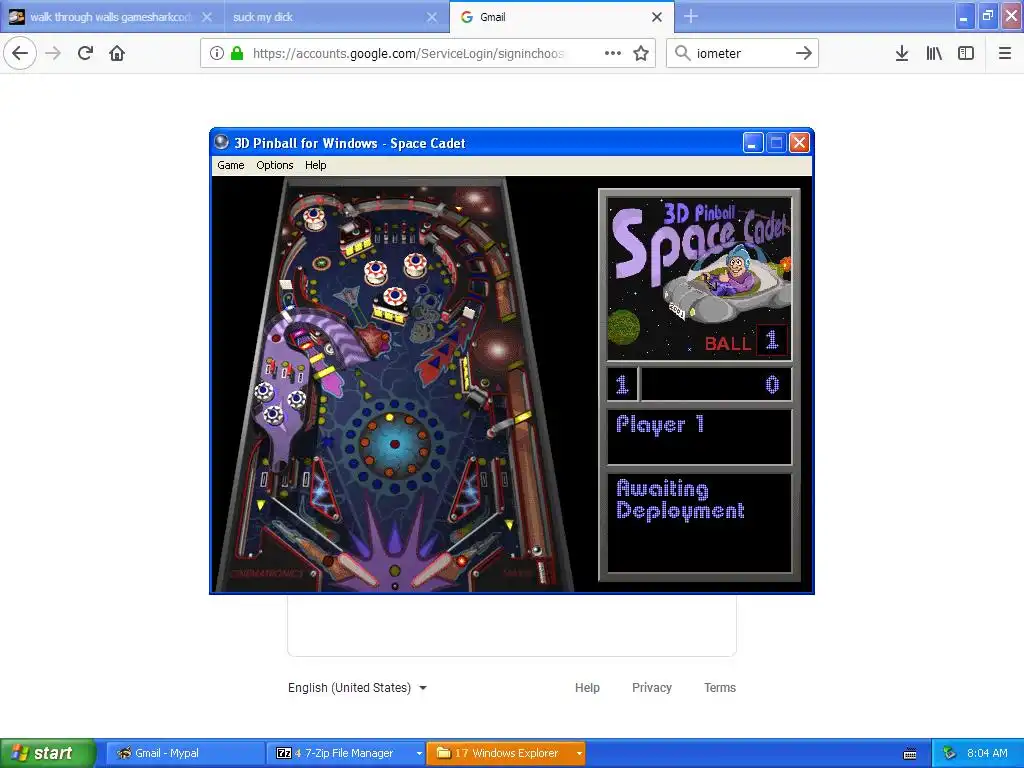Switch to the walk through walls tab
The image size is (1024, 768).
[111, 17]
